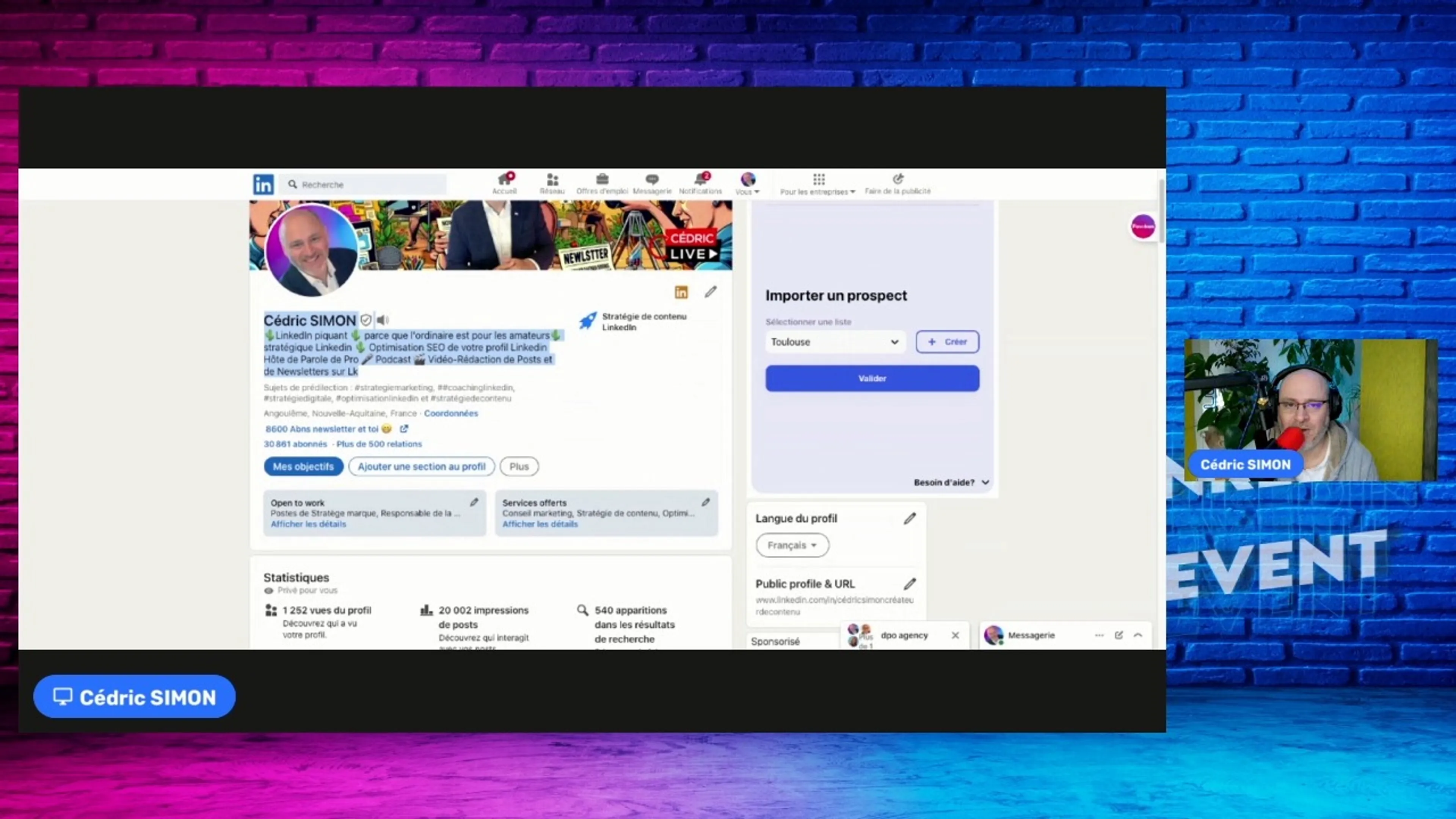Open the Français language dropdown
Screen dimensions: 1456x819
792,546
